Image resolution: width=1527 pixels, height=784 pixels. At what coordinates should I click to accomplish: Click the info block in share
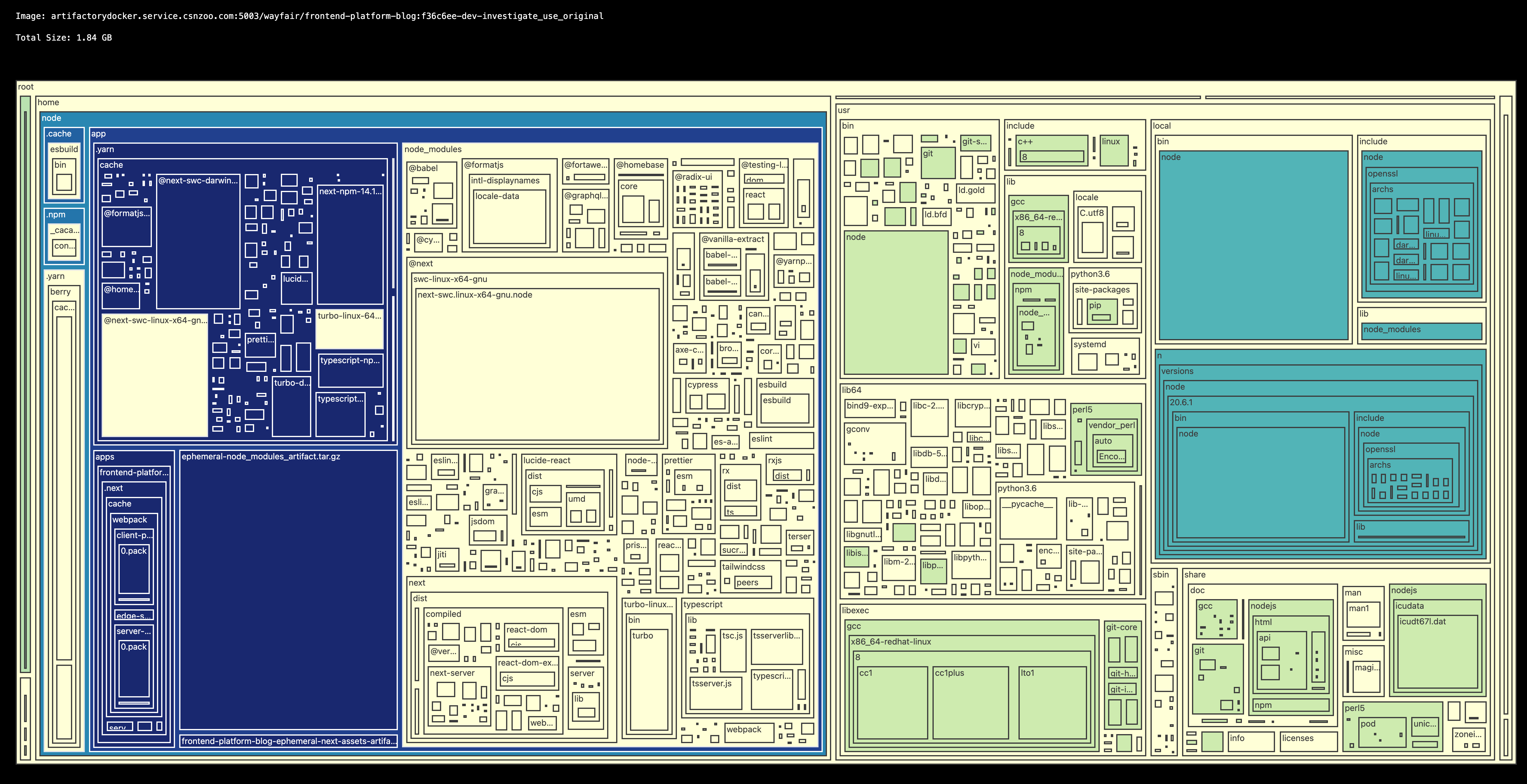click(x=1251, y=741)
